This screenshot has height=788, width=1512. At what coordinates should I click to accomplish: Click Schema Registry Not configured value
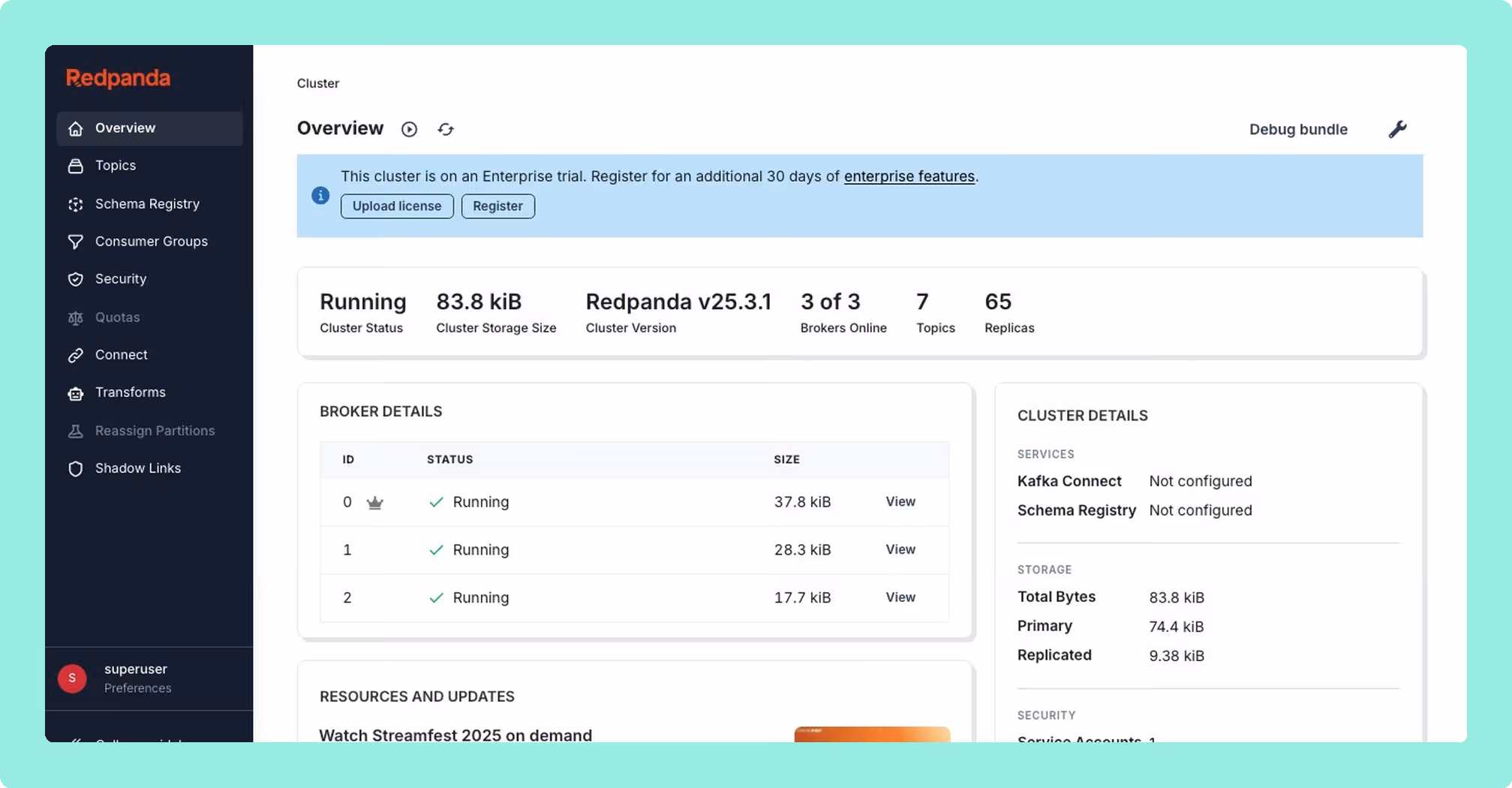tap(1200, 510)
